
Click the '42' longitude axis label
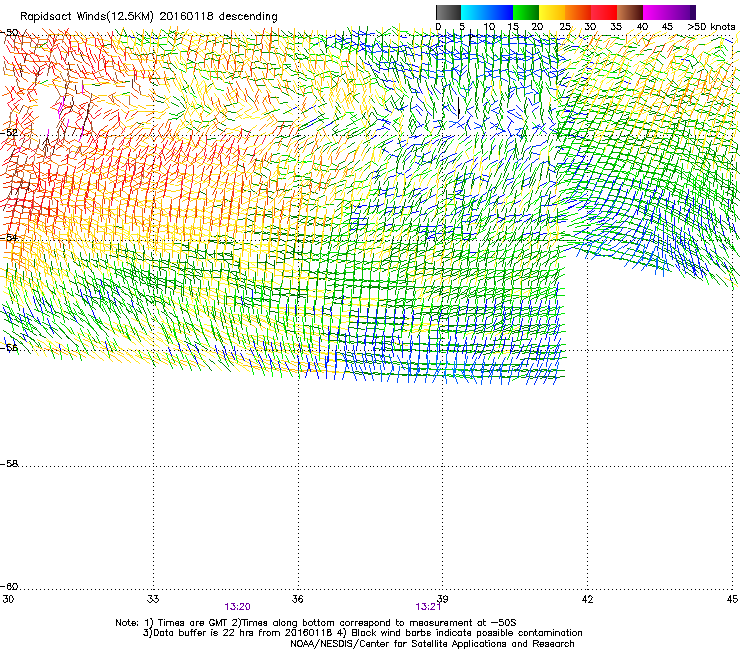click(x=588, y=599)
